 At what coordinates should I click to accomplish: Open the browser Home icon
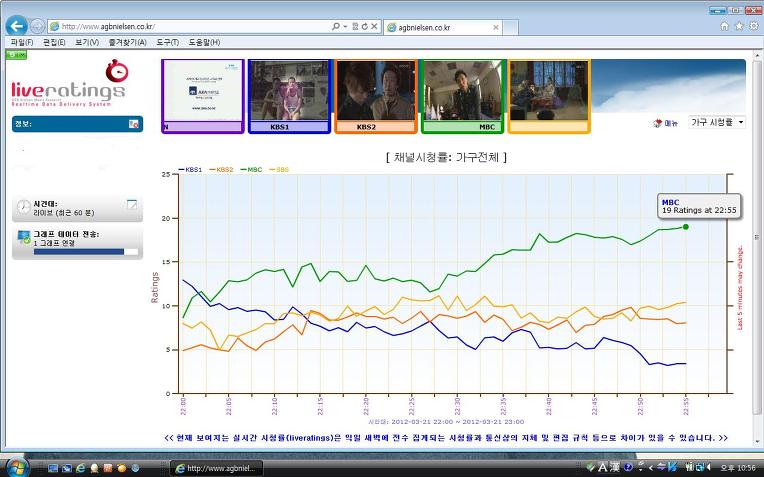(725, 26)
